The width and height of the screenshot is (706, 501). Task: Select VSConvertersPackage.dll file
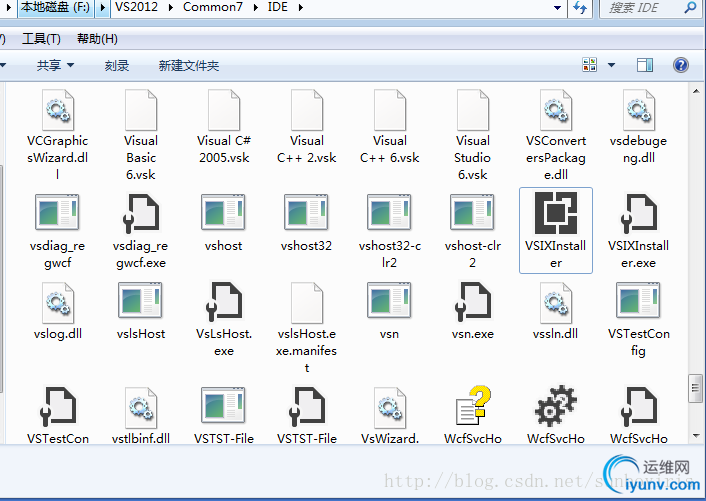(556, 134)
